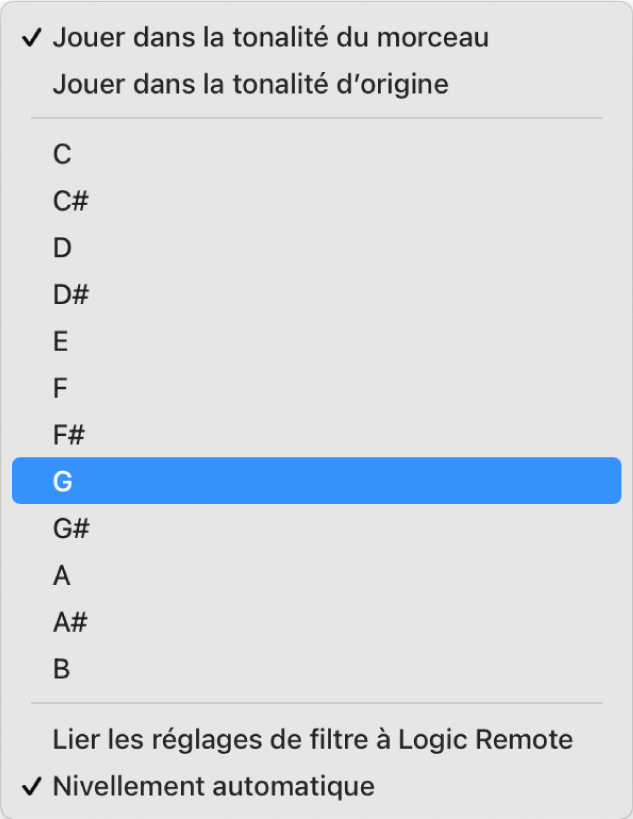Set key to F#
The image size is (633, 819).
point(70,435)
